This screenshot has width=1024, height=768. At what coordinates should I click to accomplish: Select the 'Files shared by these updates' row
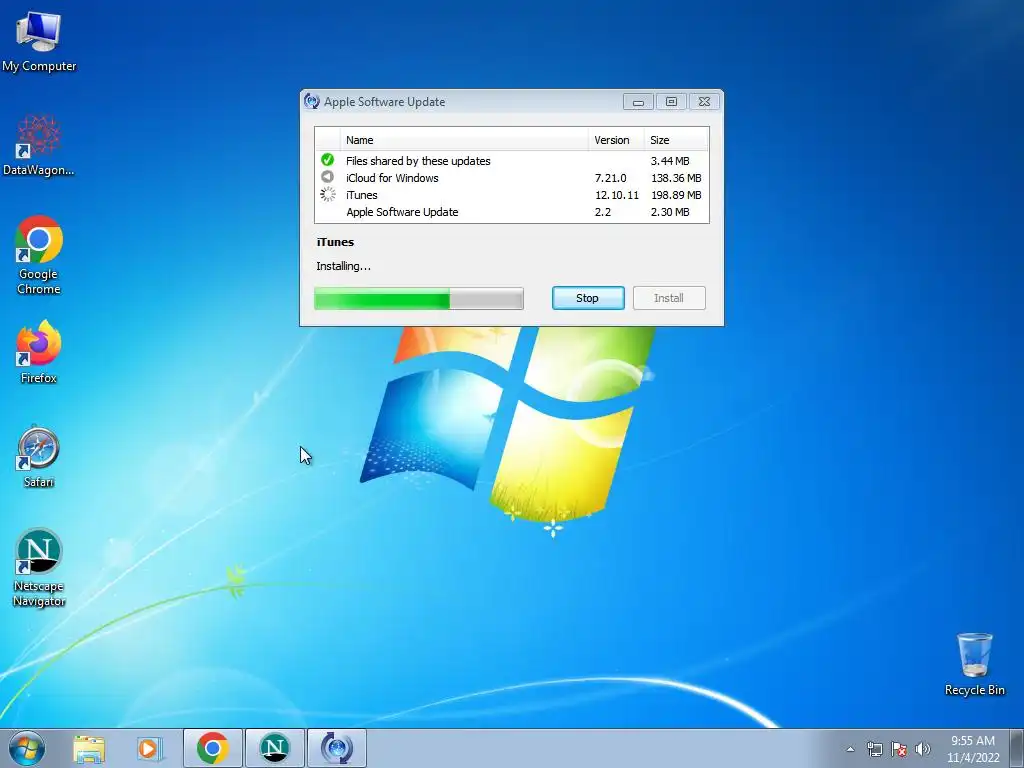[x=512, y=161]
